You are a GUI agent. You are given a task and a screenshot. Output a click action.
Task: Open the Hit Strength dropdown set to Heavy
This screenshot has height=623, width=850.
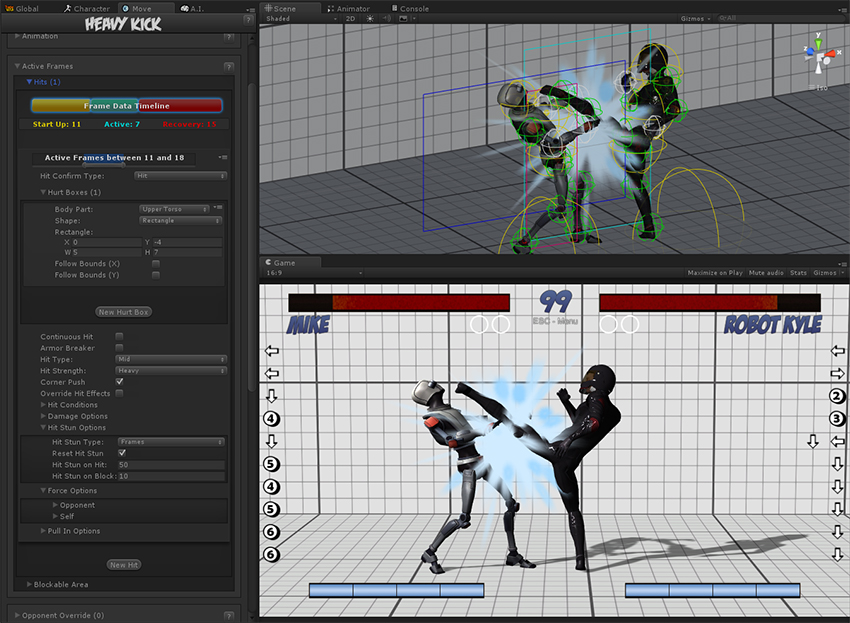(x=171, y=370)
